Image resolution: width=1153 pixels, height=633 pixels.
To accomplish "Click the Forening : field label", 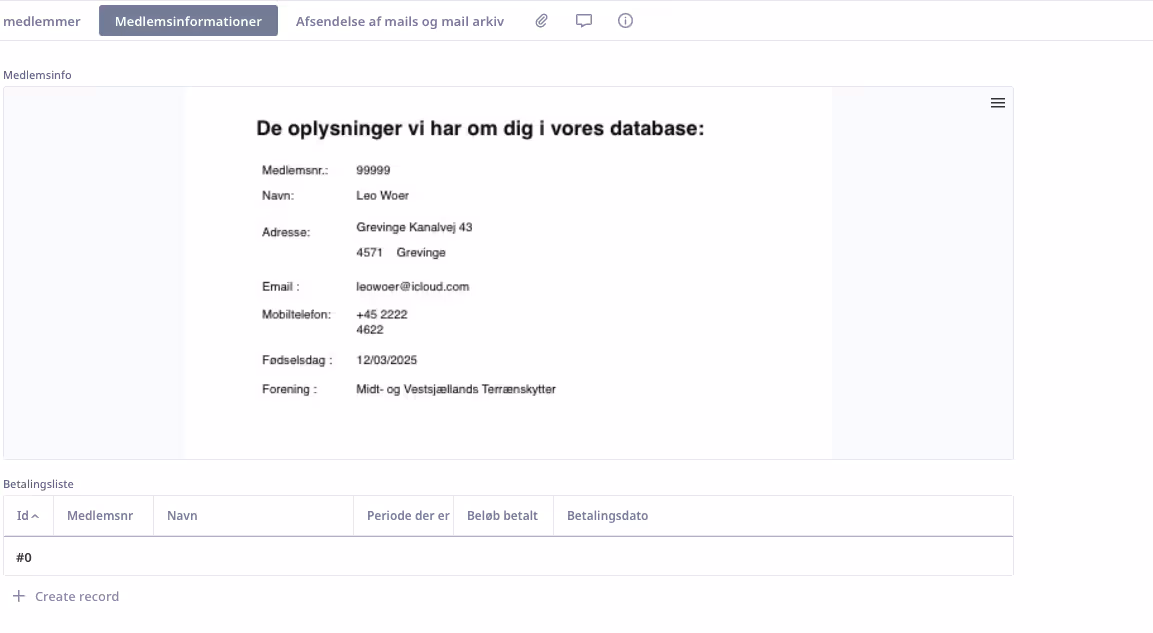I will coord(289,389).
